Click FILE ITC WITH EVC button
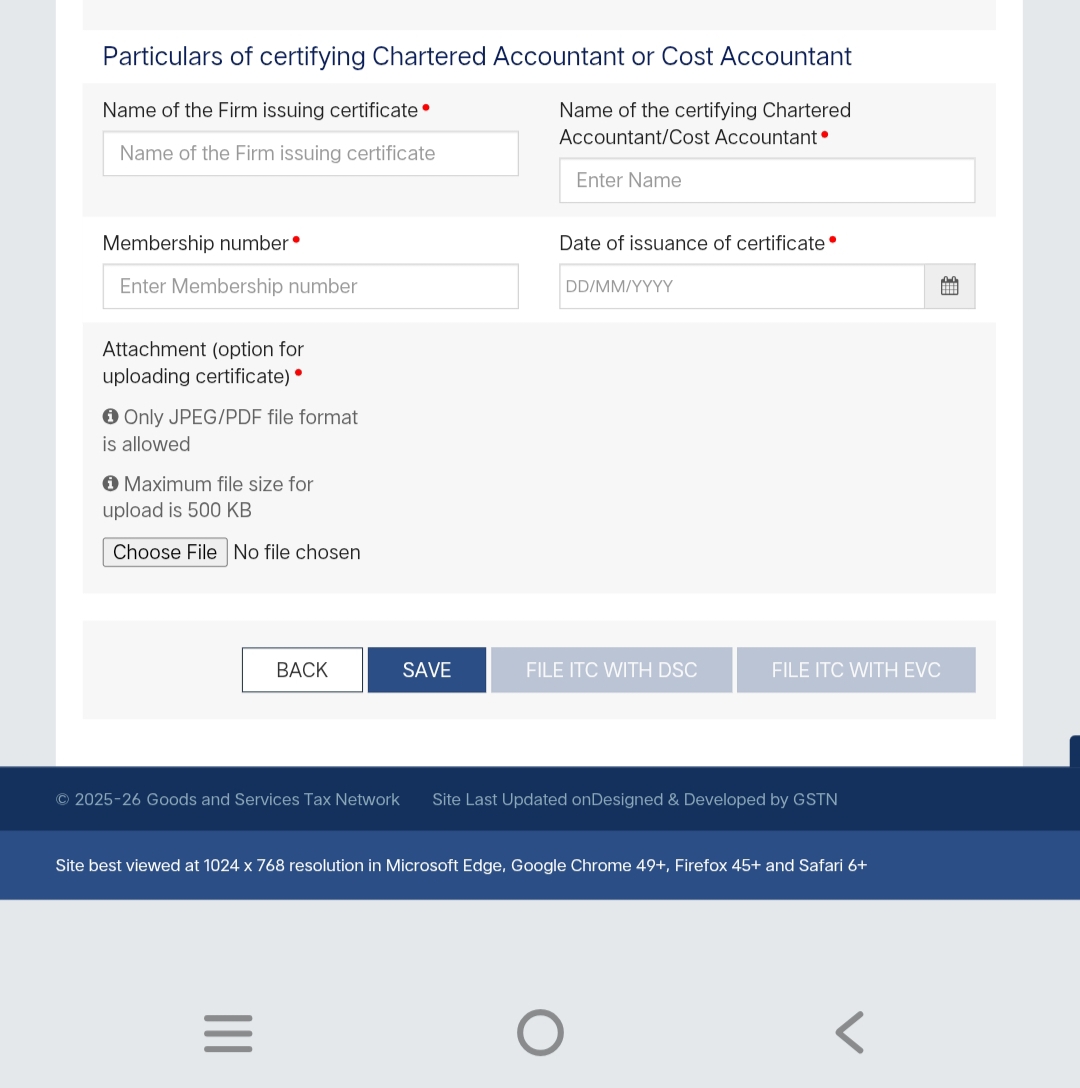This screenshot has width=1080, height=1088. 856,670
